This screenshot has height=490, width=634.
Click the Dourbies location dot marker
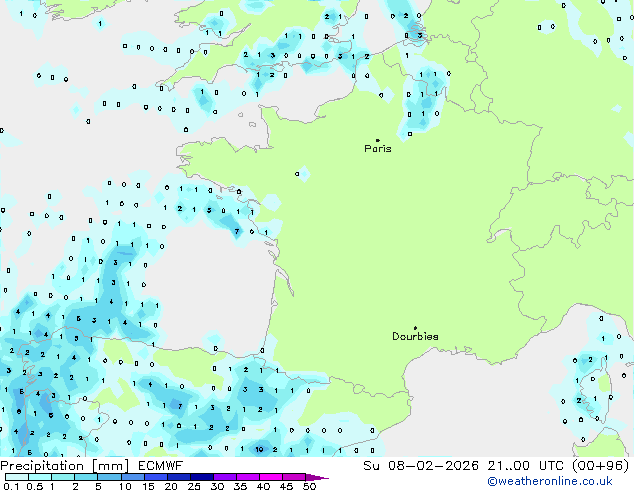(415, 328)
